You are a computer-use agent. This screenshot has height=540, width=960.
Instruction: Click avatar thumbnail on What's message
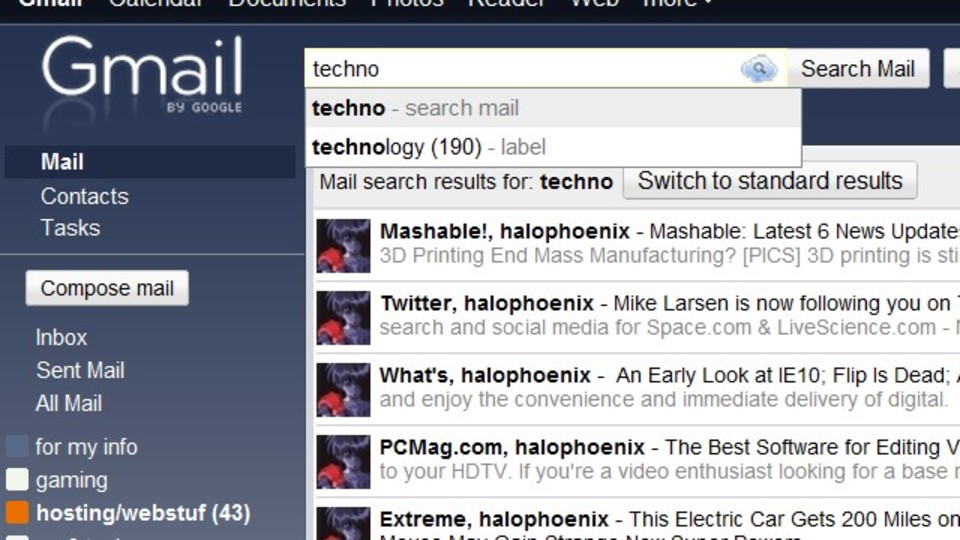[343, 389]
